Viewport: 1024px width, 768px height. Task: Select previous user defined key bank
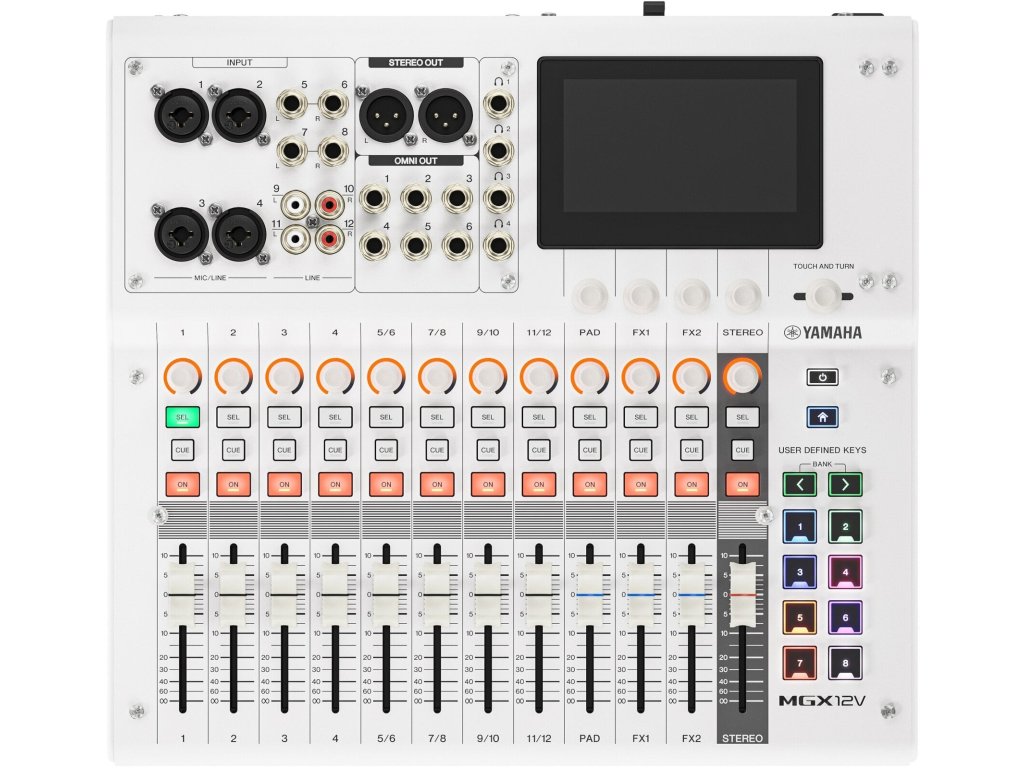799,485
